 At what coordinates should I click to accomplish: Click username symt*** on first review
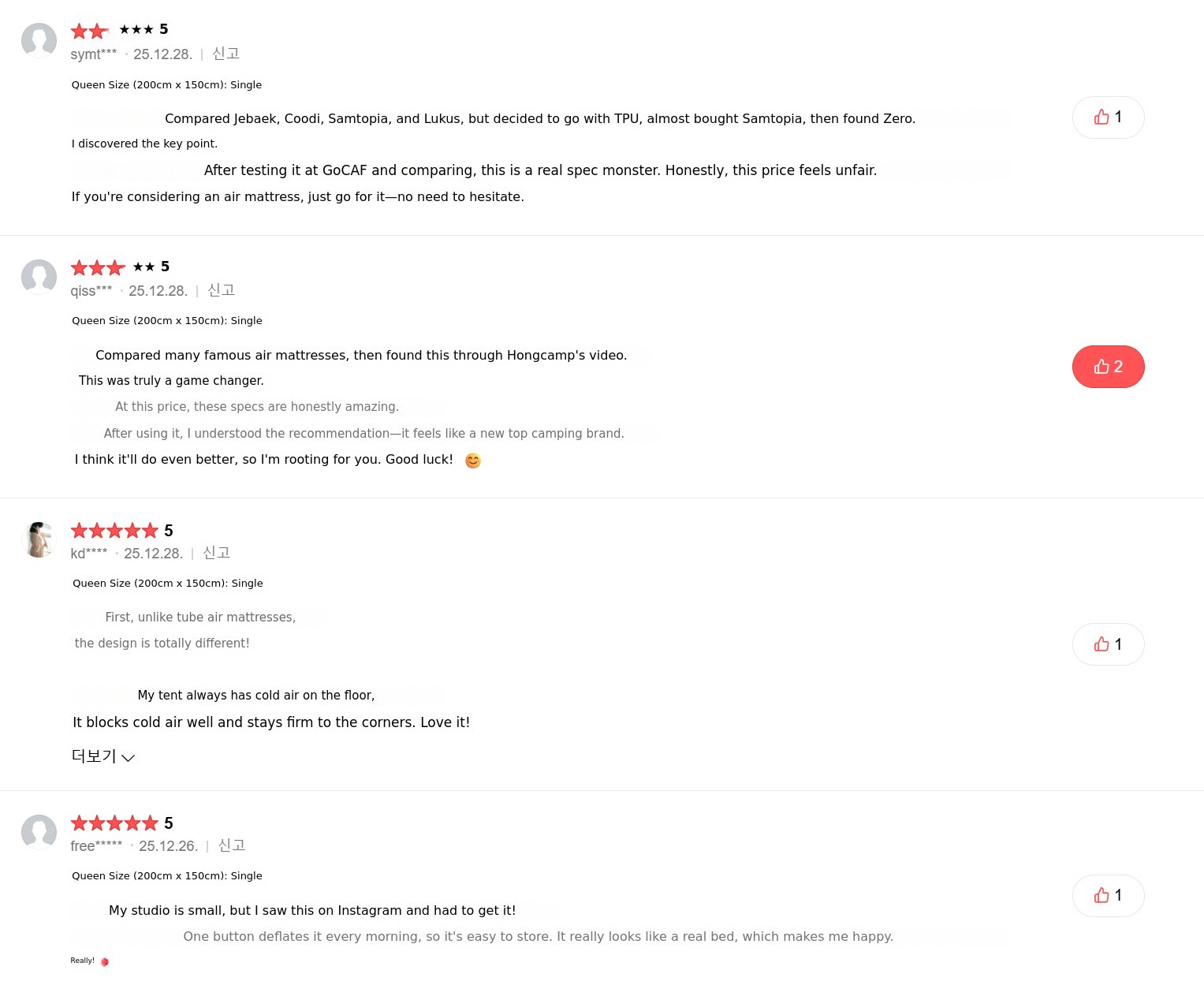(x=93, y=54)
